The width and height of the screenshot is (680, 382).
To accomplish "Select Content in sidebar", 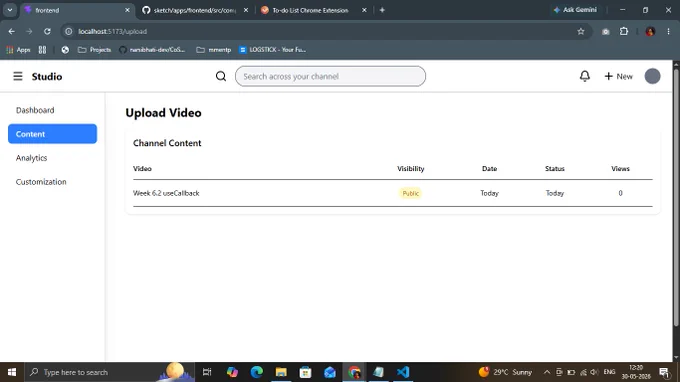I will (x=52, y=134).
